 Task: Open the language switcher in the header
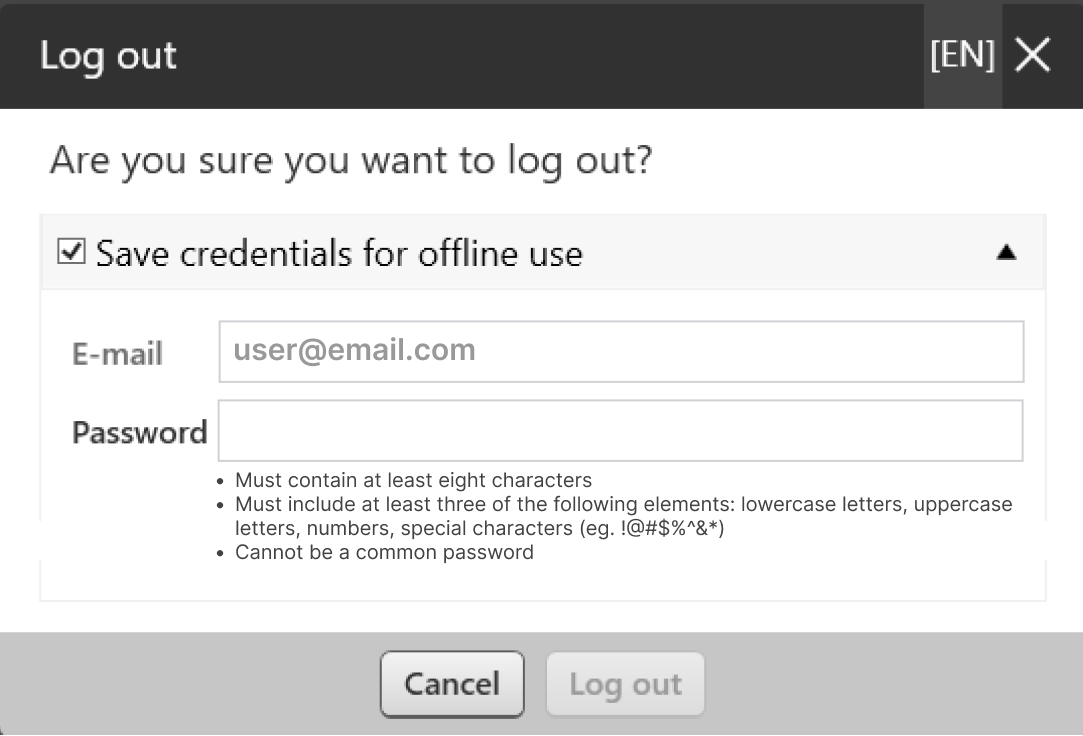[961, 56]
